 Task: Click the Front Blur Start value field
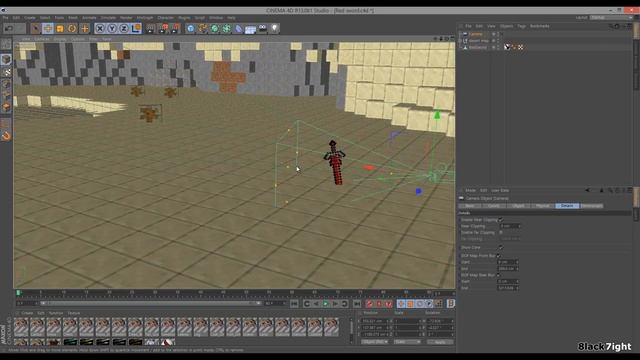(508, 262)
